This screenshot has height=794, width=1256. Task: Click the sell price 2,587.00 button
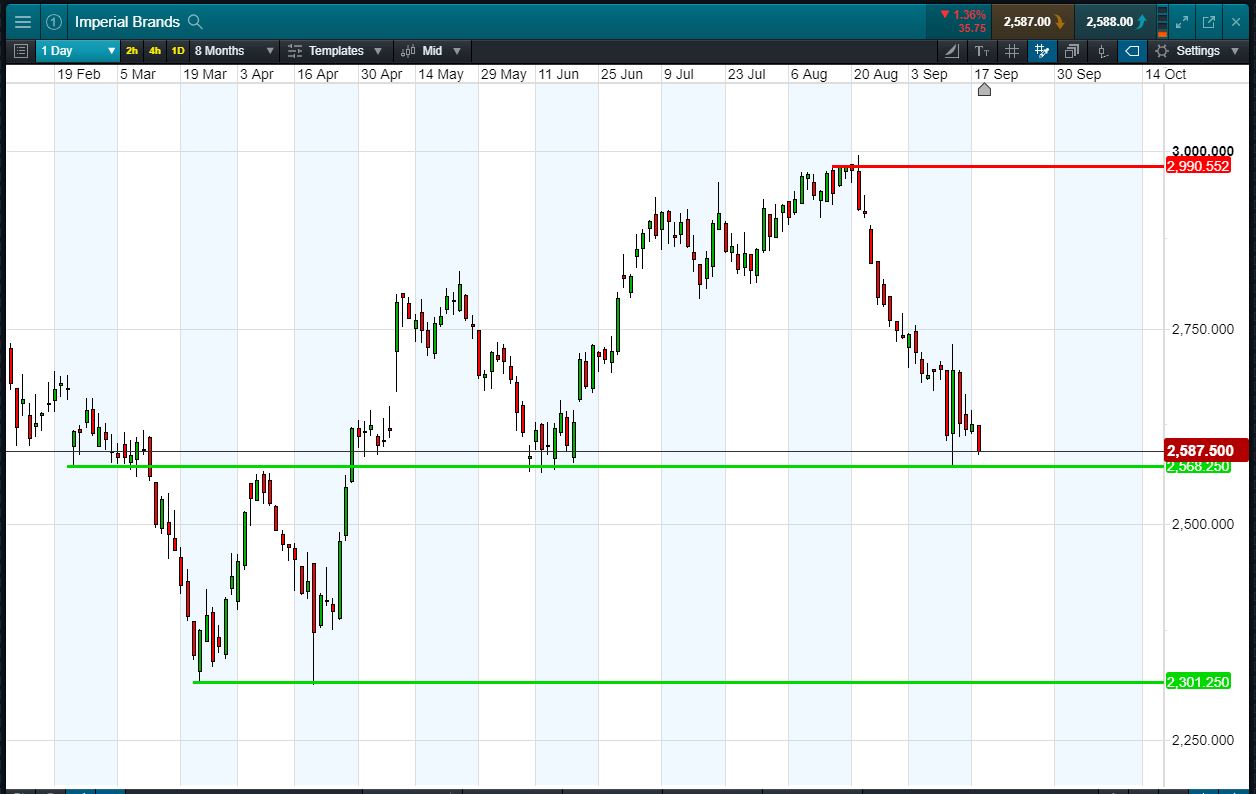(1034, 21)
